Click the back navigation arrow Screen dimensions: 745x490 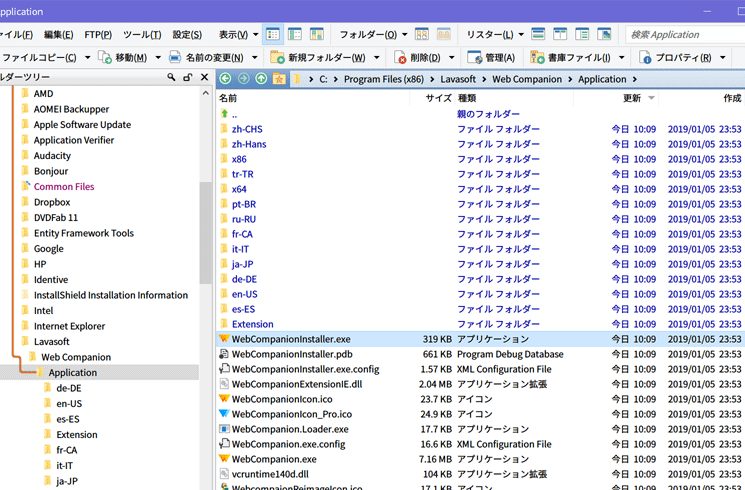pos(225,78)
